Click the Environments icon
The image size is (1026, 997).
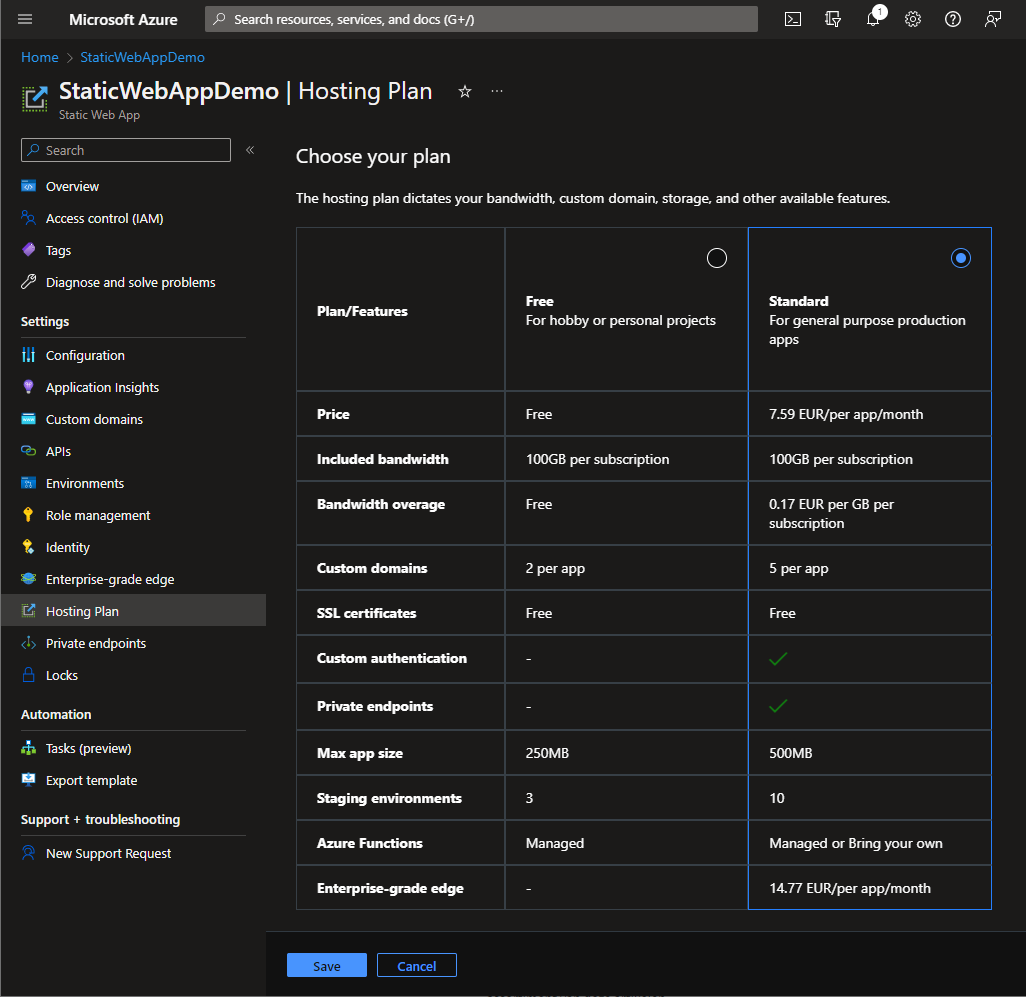click(x=28, y=483)
